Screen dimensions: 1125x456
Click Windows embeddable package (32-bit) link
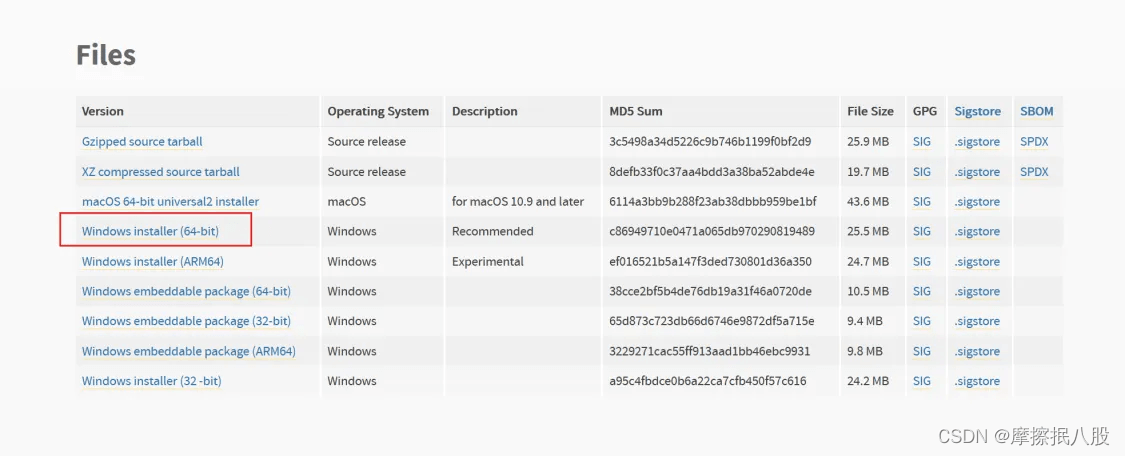click(186, 322)
